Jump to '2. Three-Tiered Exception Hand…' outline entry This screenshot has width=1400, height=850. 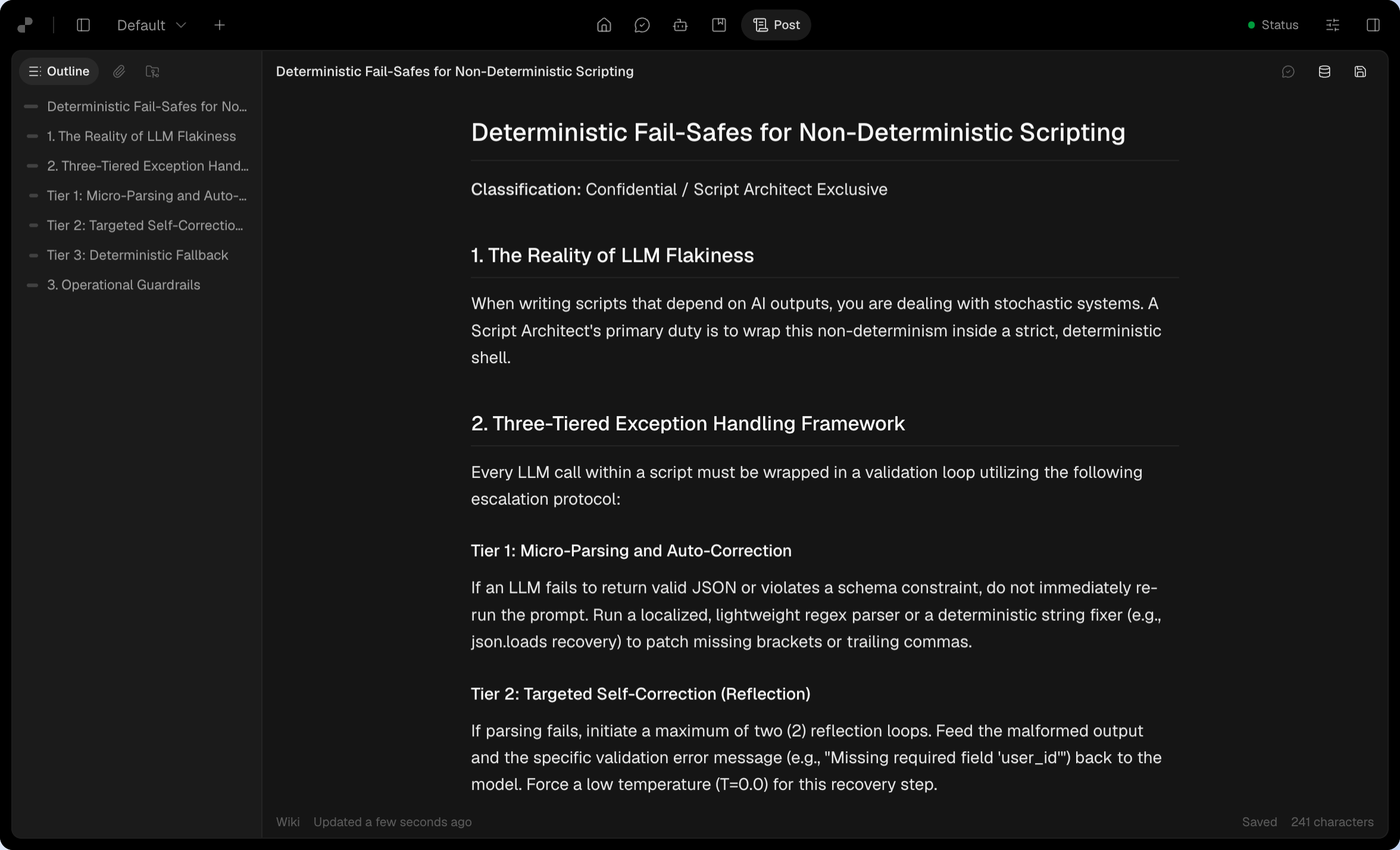136,166
